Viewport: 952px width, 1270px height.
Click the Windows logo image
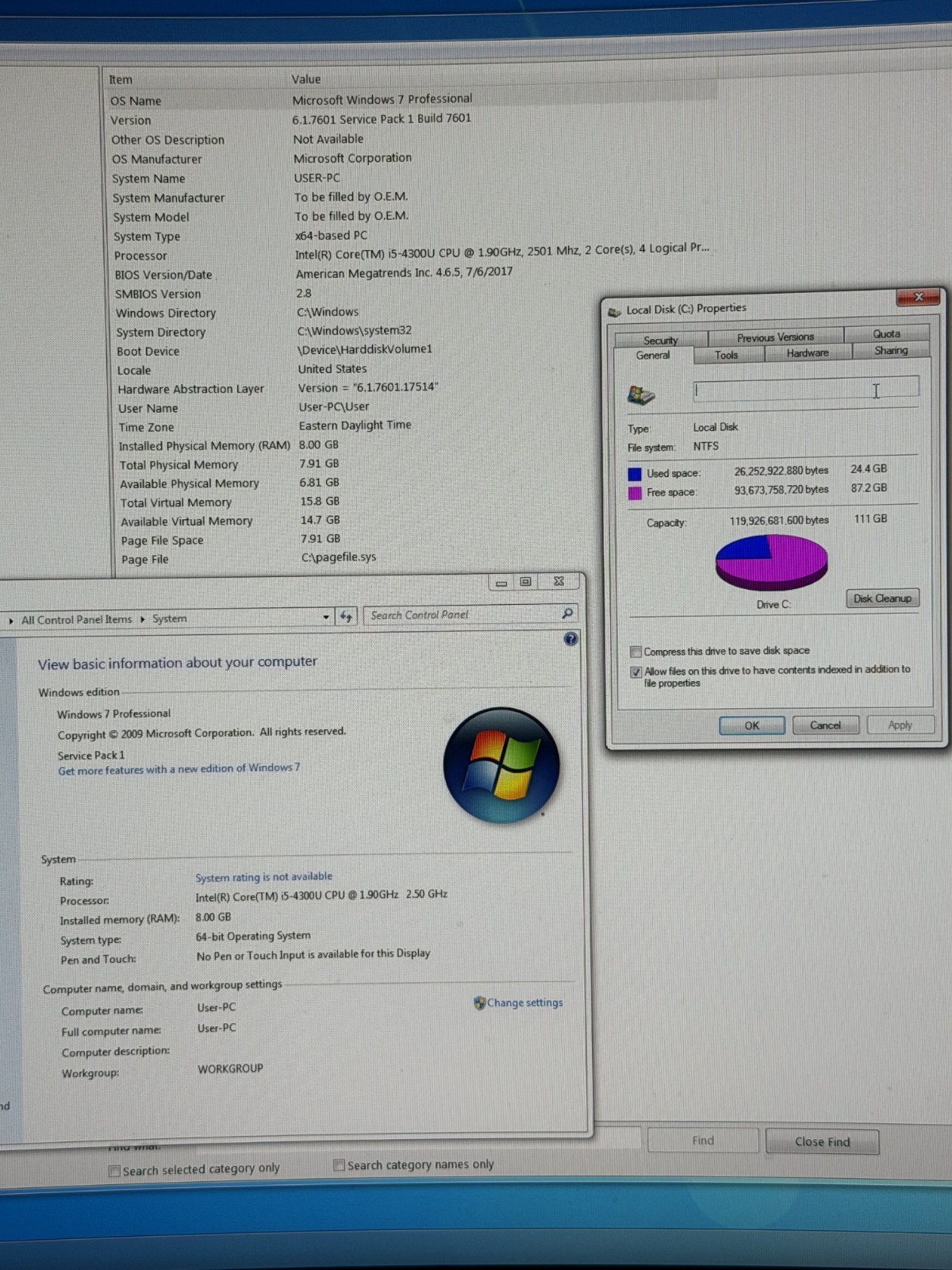pos(501,765)
